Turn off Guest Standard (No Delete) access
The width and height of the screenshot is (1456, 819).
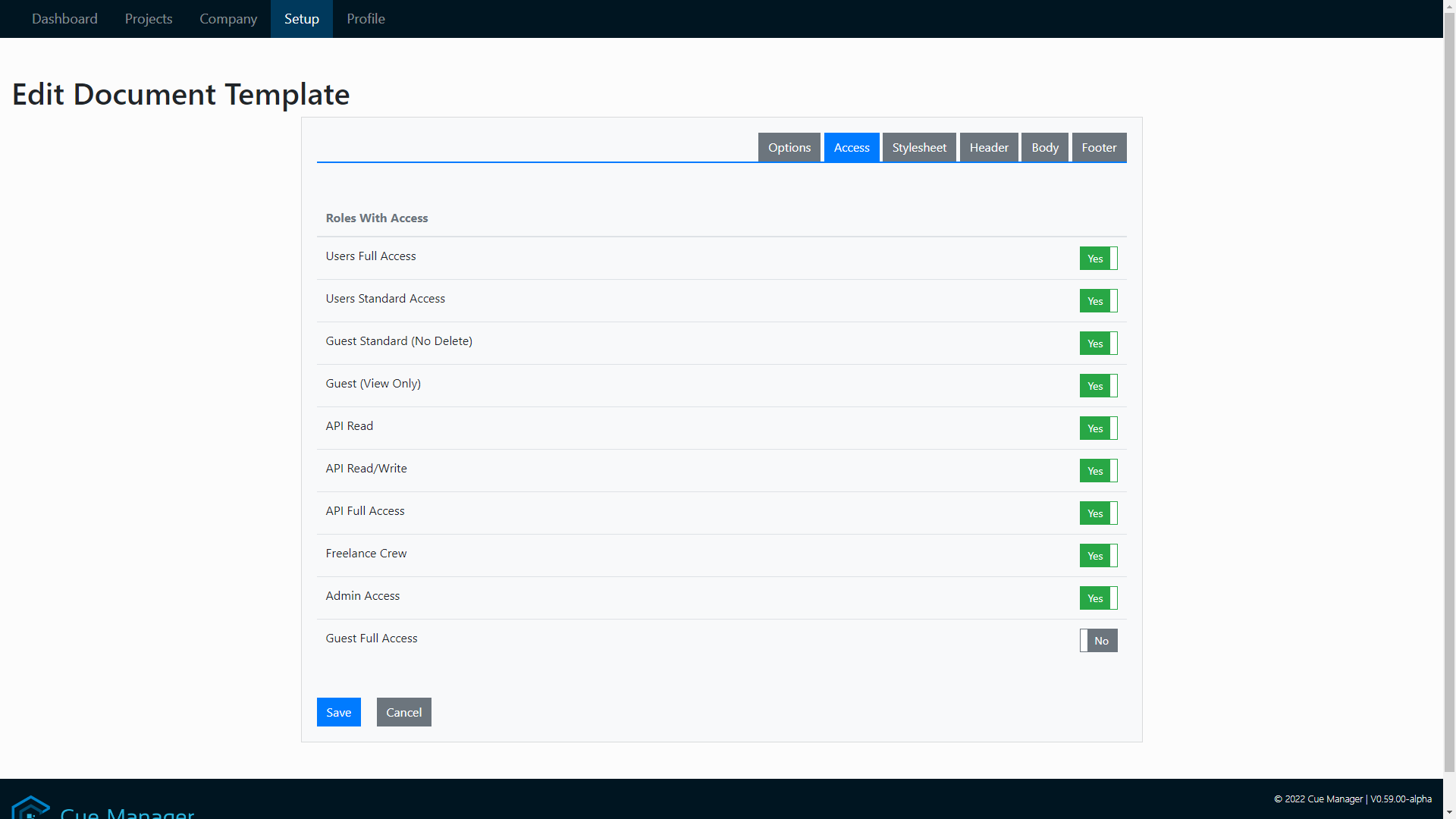click(x=1098, y=343)
